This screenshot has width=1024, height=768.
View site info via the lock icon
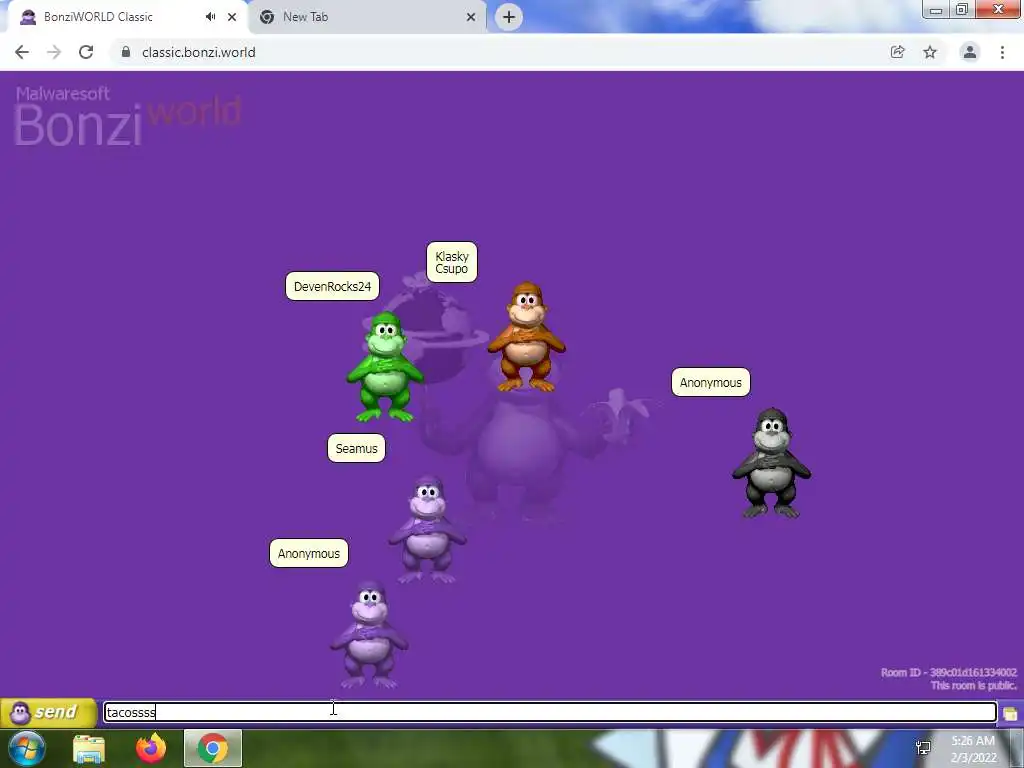[x=126, y=52]
